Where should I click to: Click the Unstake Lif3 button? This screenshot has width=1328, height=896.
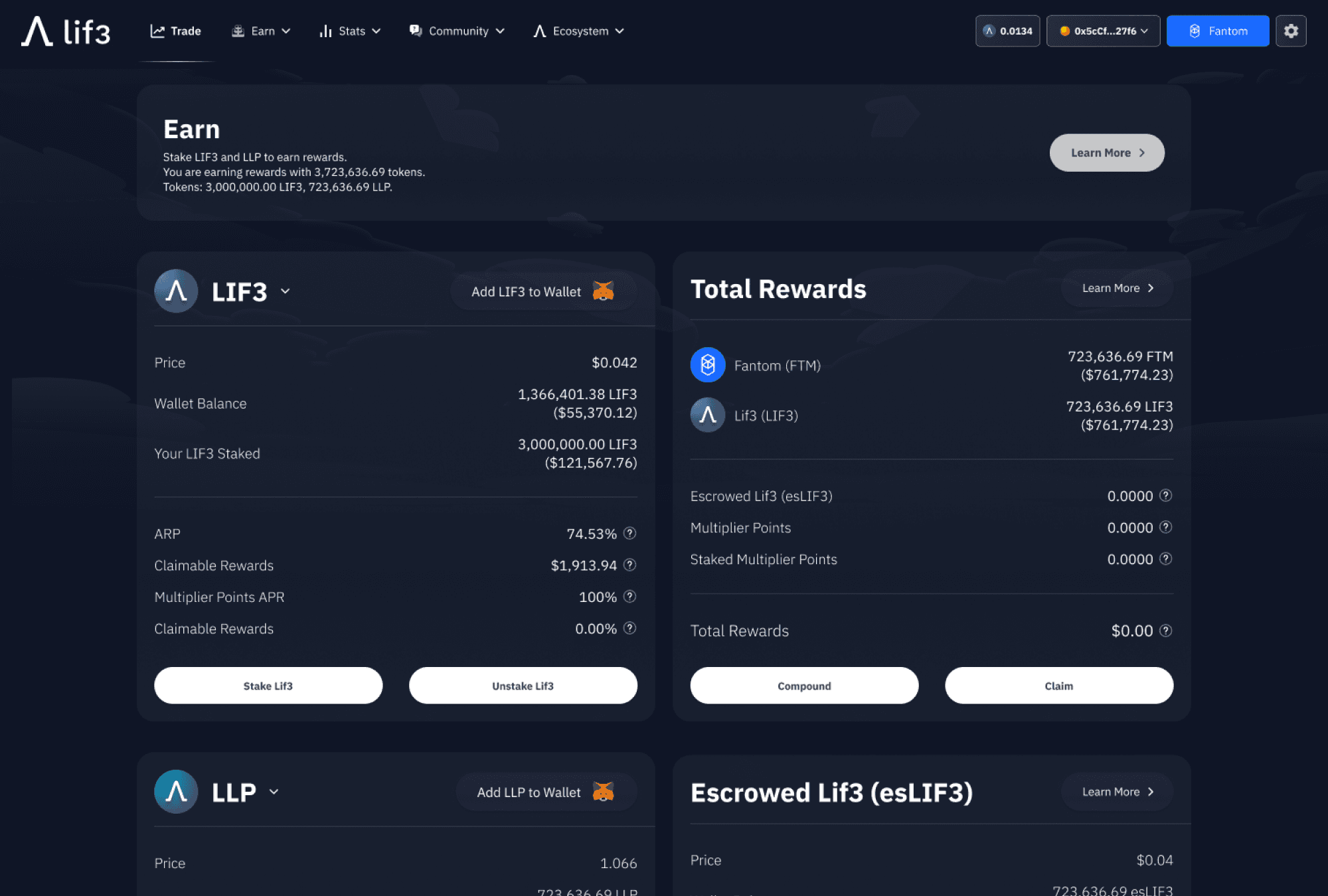click(523, 686)
